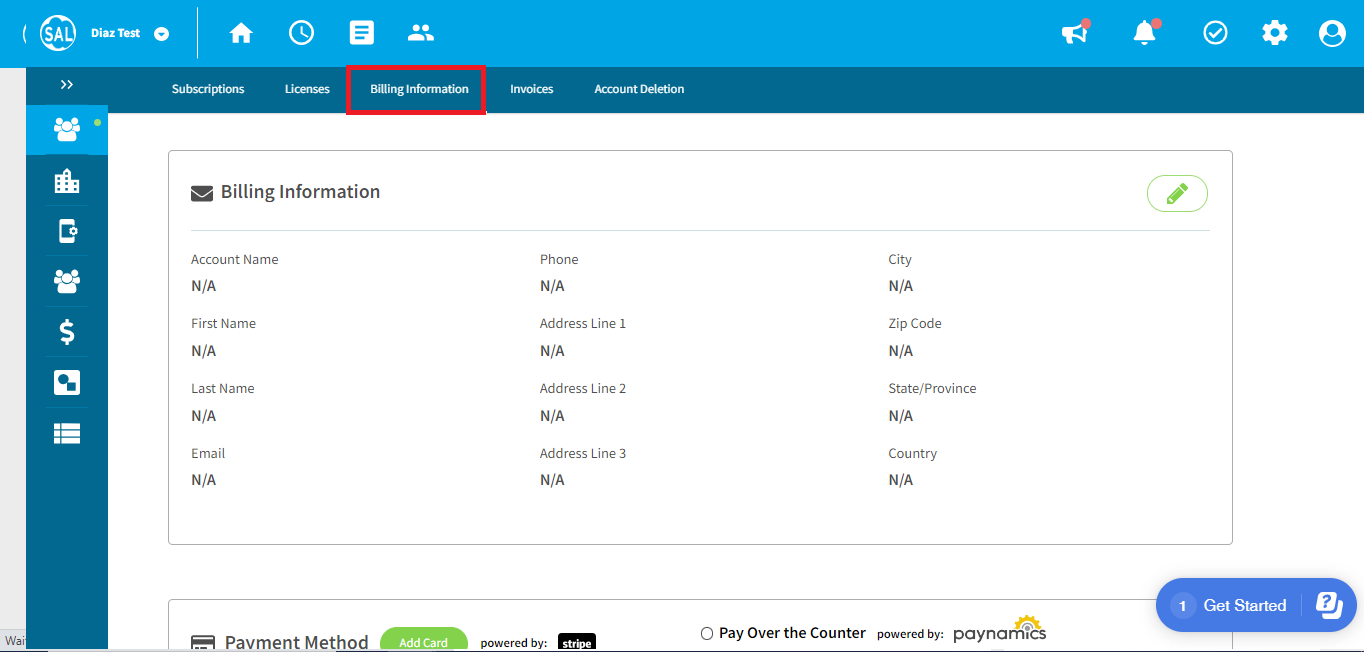Viewport: 1364px width, 652px height.
Task: Open the overlapping squares sidebar icon
Action: [x=67, y=383]
